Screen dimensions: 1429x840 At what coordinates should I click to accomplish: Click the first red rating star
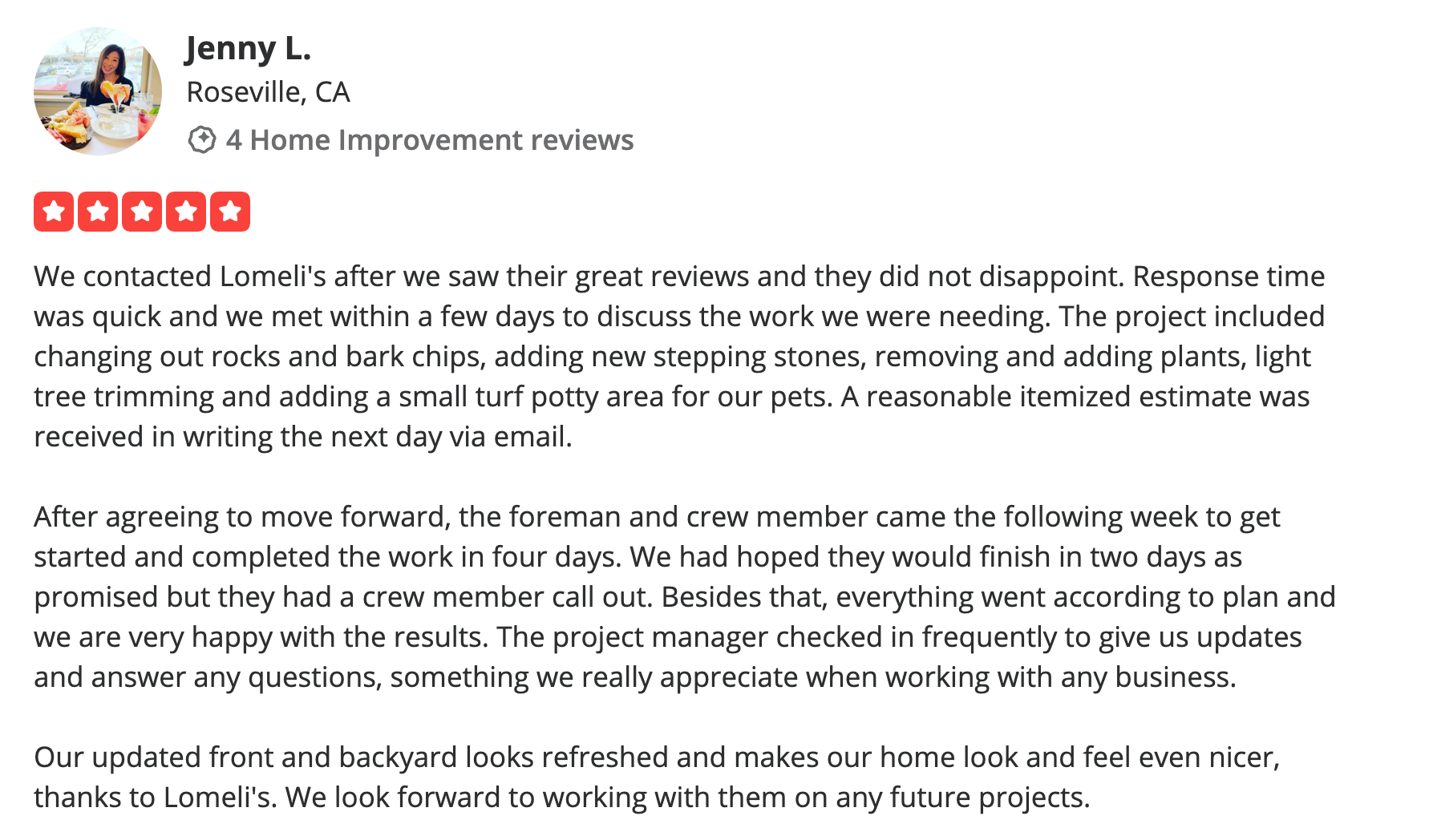tap(54, 212)
